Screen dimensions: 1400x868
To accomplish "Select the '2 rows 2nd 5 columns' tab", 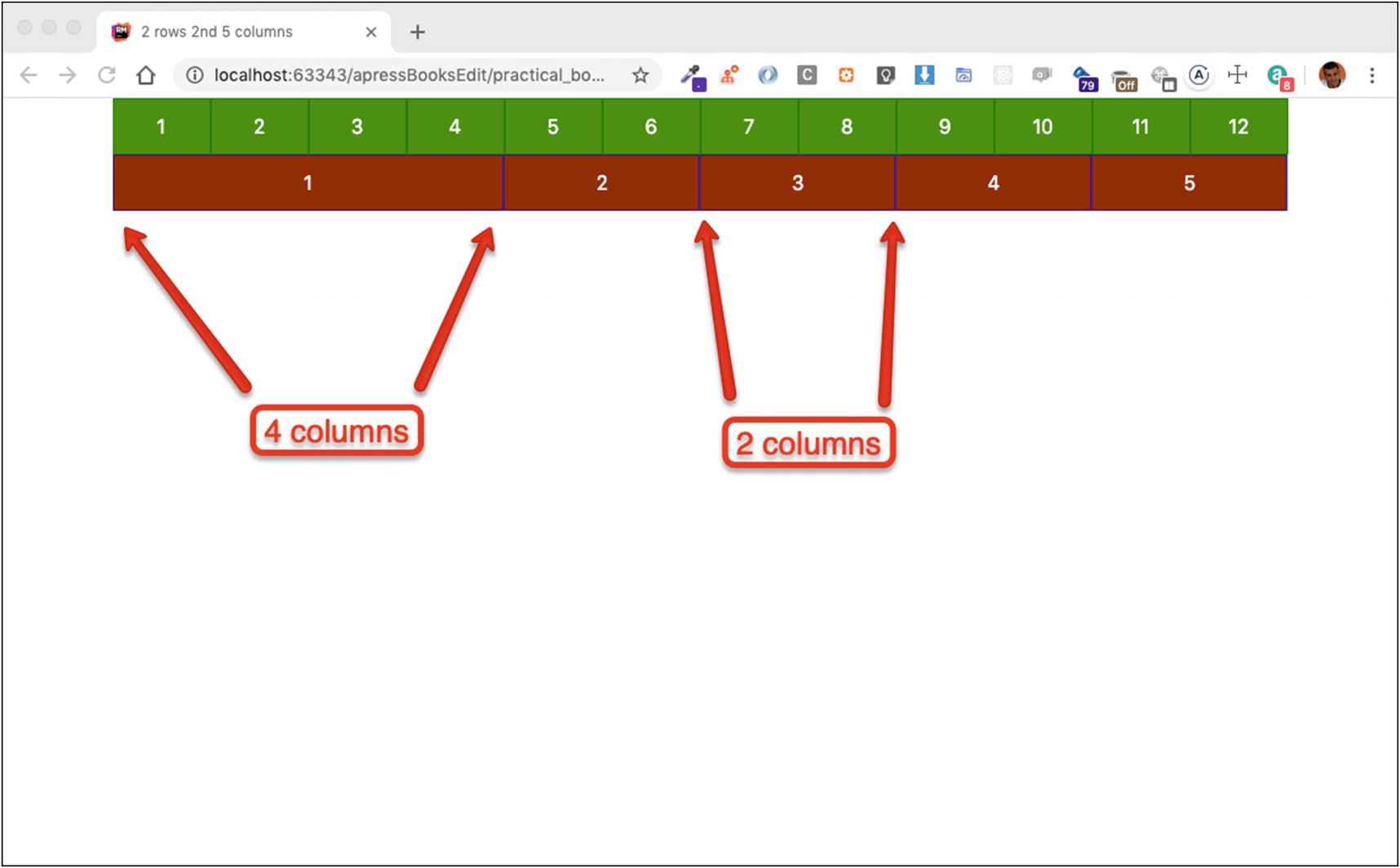I will [237, 32].
